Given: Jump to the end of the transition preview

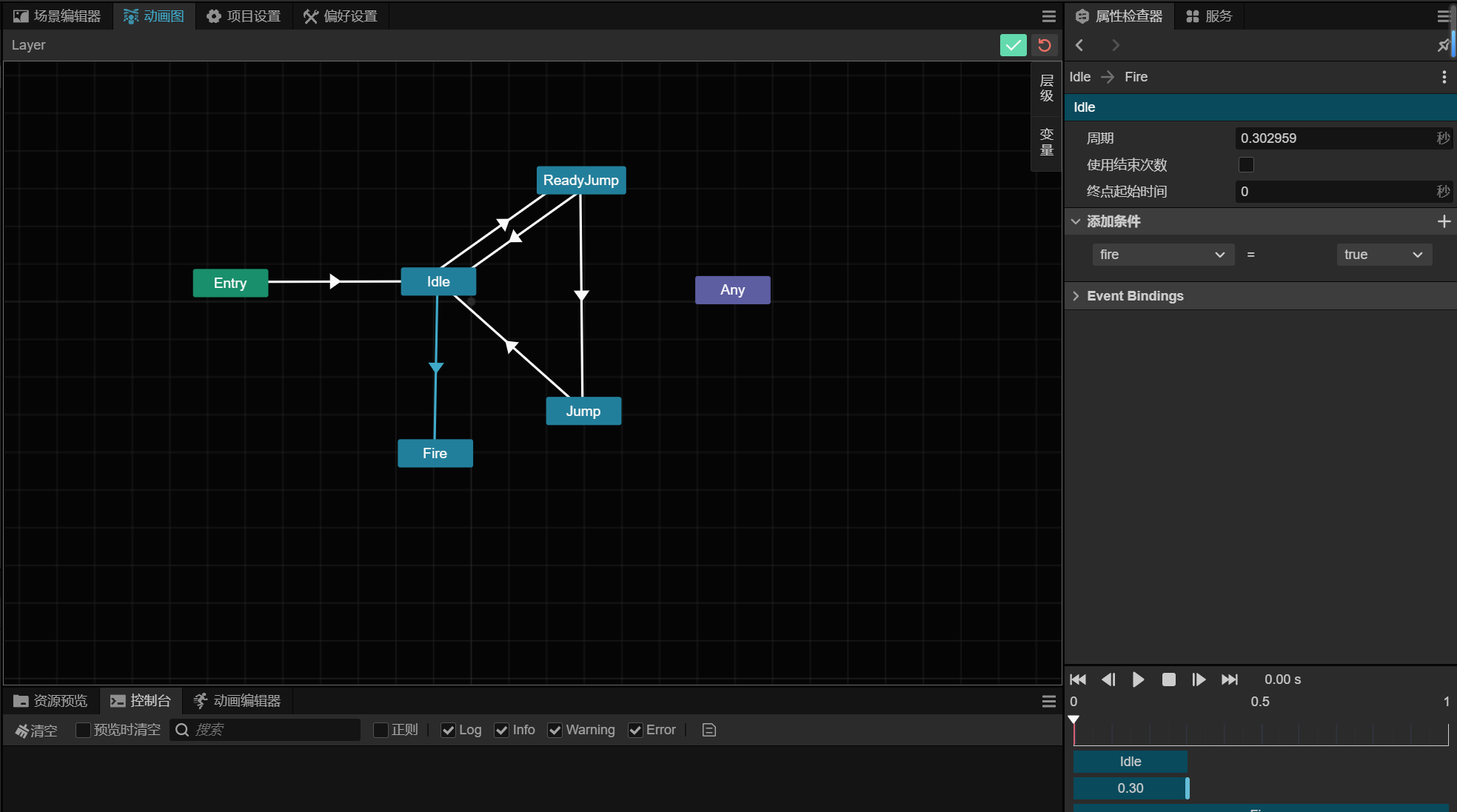Looking at the screenshot, I should (x=1230, y=680).
